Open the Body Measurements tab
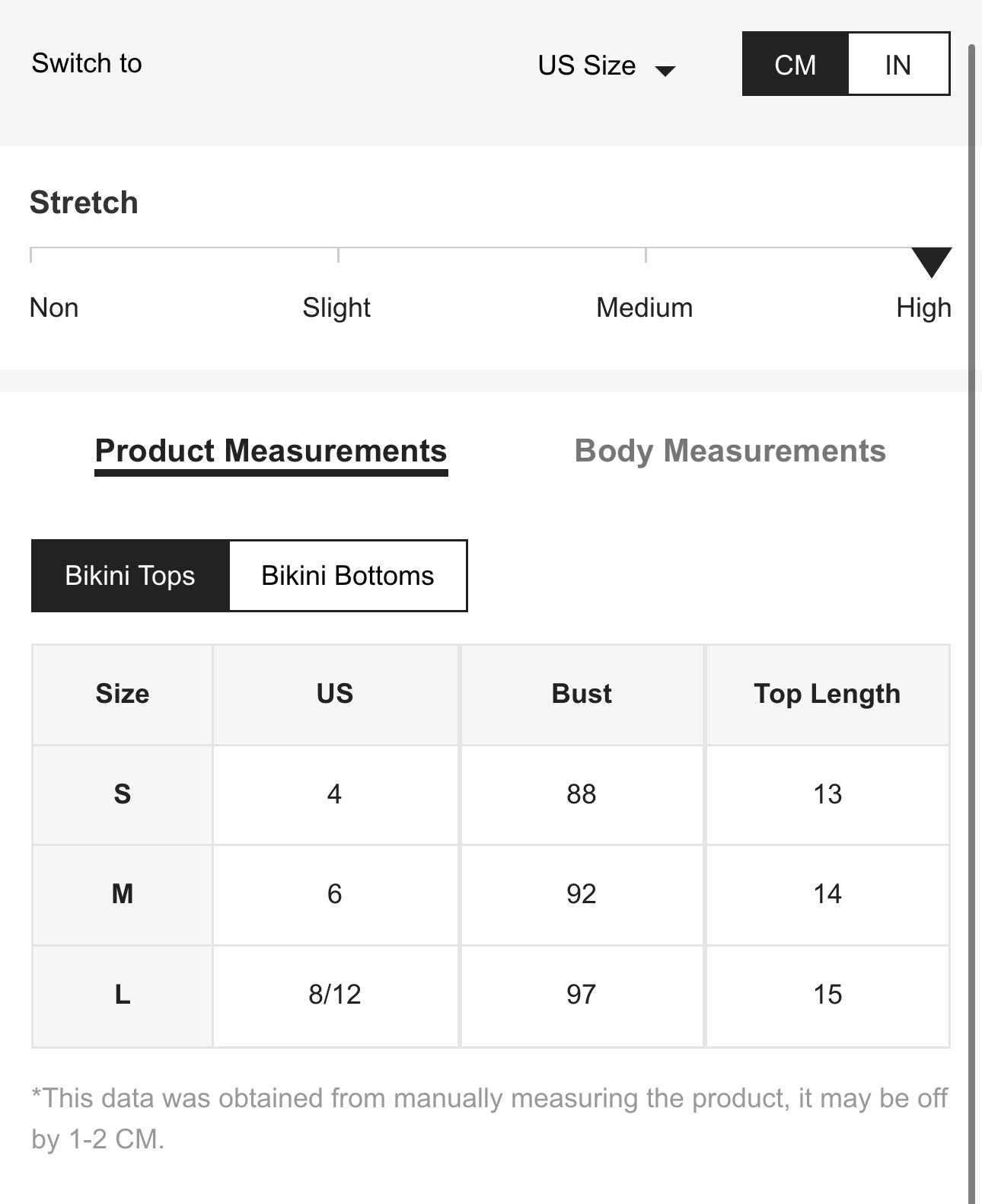 [x=730, y=452]
